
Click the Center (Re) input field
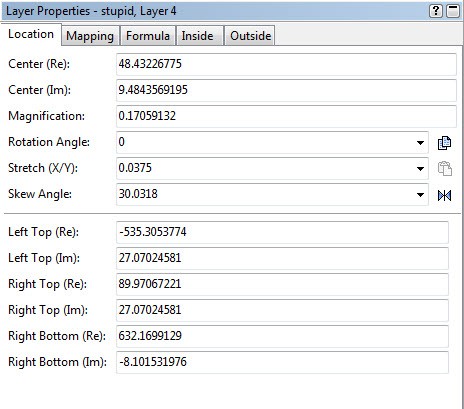286,64
